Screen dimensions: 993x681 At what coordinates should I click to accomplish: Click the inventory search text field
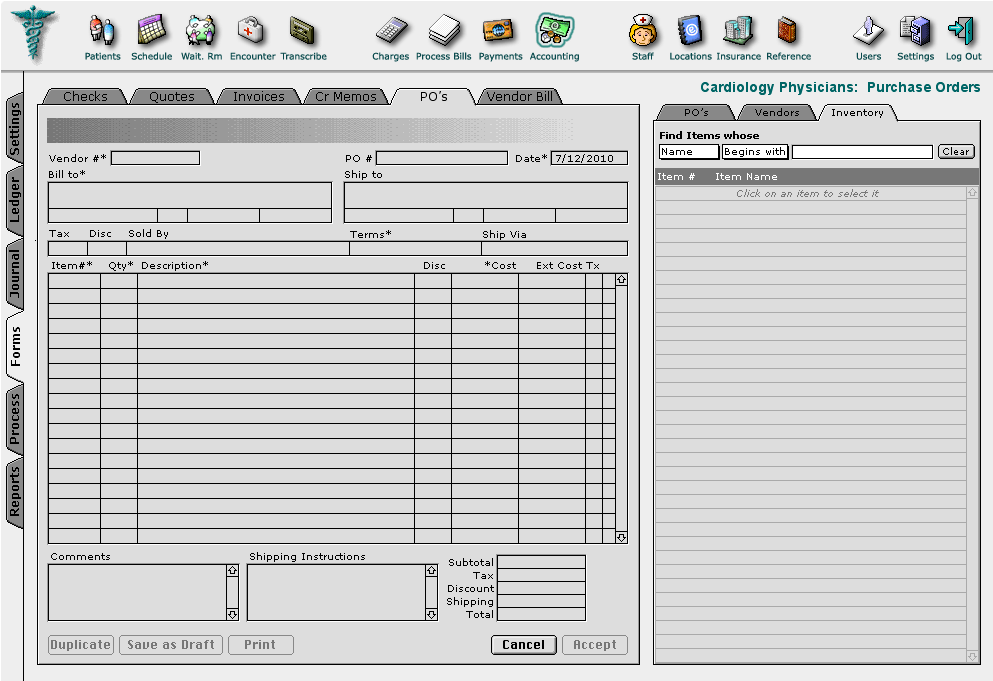click(x=862, y=152)
